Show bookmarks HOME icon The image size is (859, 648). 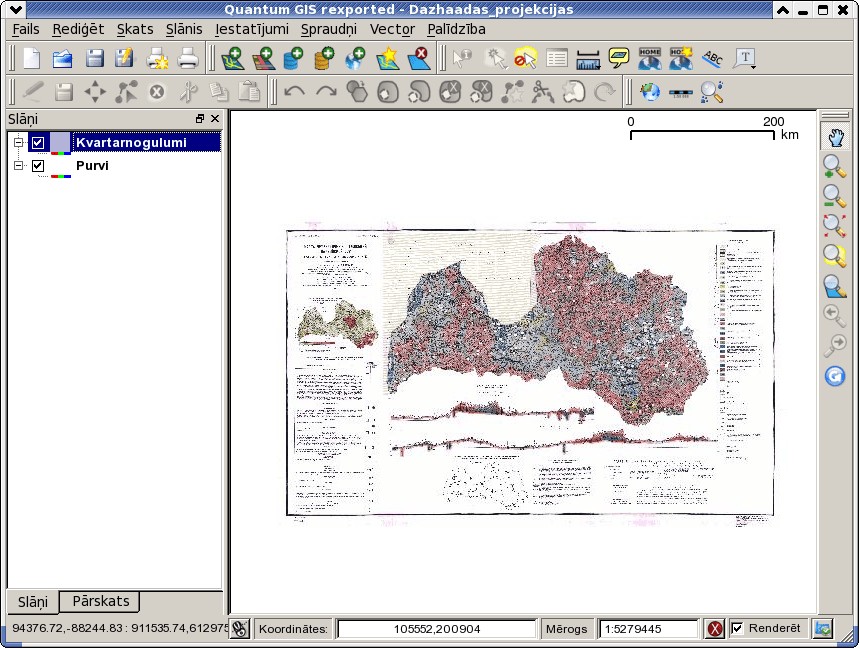(x=650, y=58)
